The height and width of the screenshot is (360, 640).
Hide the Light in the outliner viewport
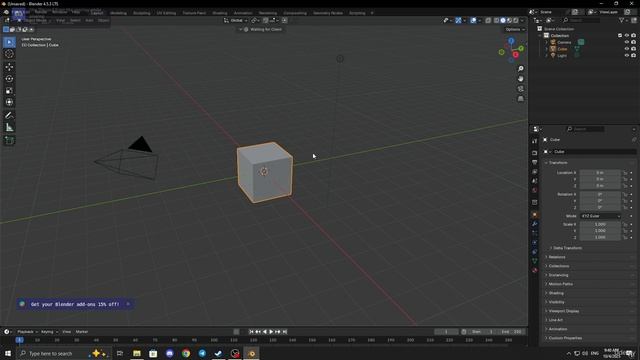627,55
